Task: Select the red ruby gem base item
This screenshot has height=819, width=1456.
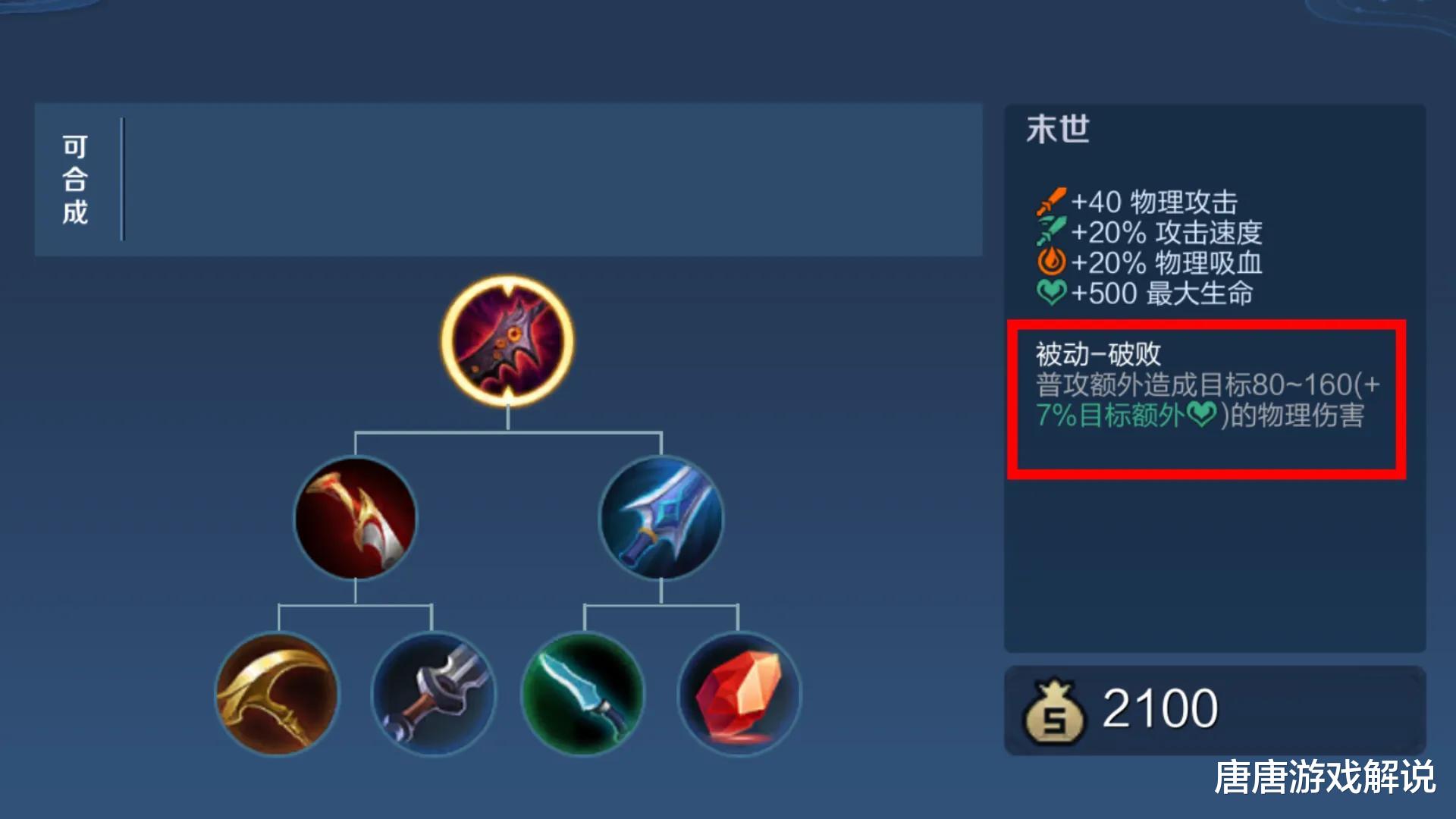Action: tap(739, 694)
